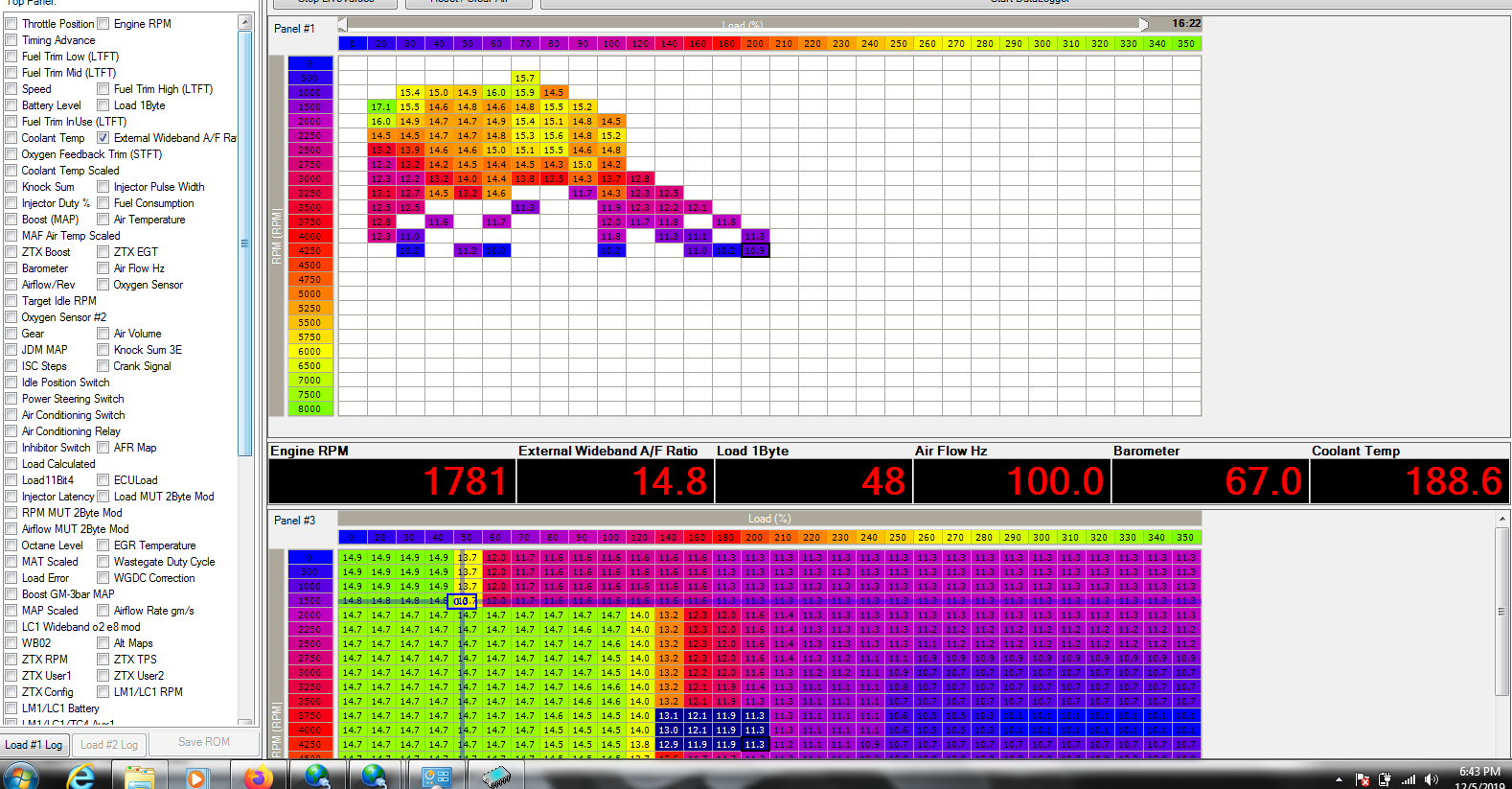Open the volume speaker tray icon
Screen dimensions: 1512x789
coord(1431,779)
